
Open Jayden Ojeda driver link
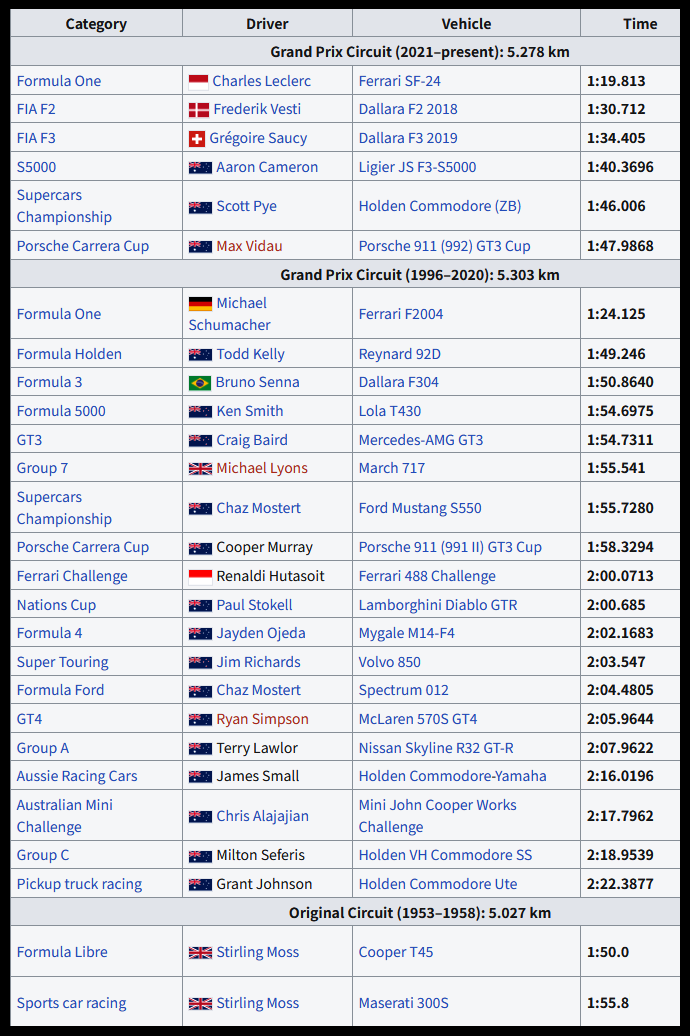pos(261,634)
